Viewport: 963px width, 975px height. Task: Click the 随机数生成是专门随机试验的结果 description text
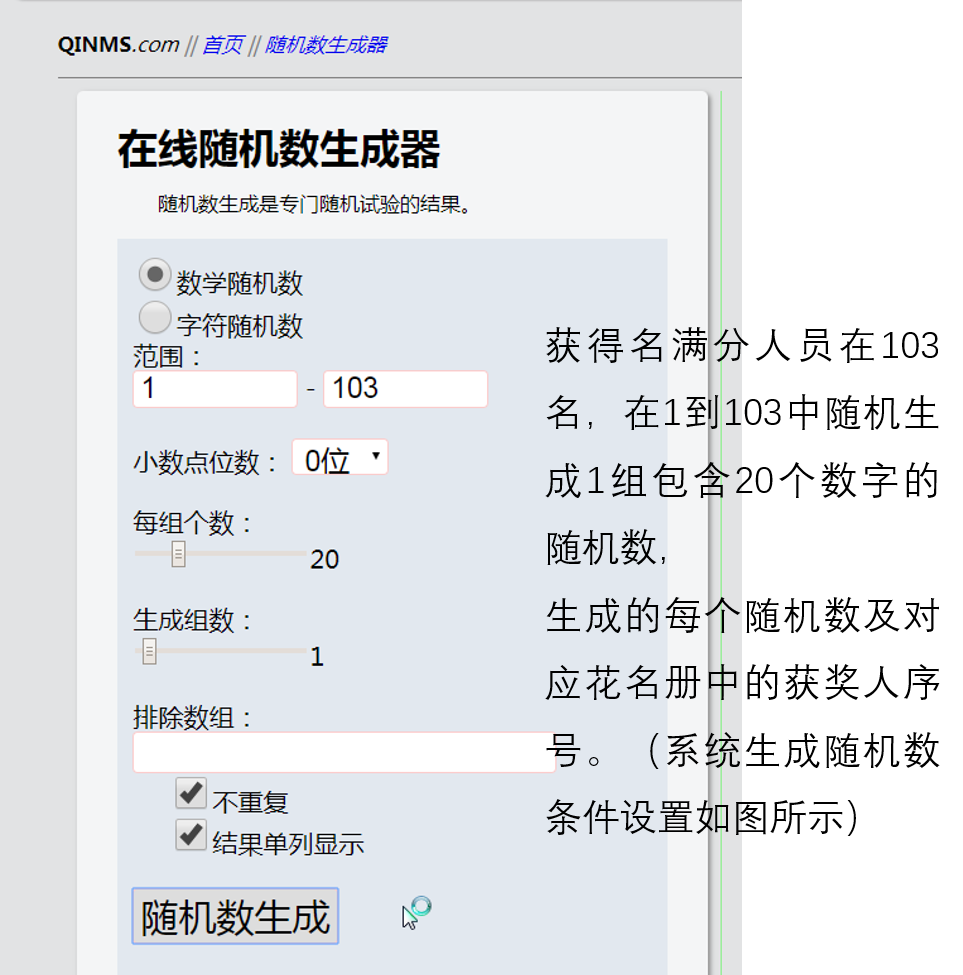(314, 204)
